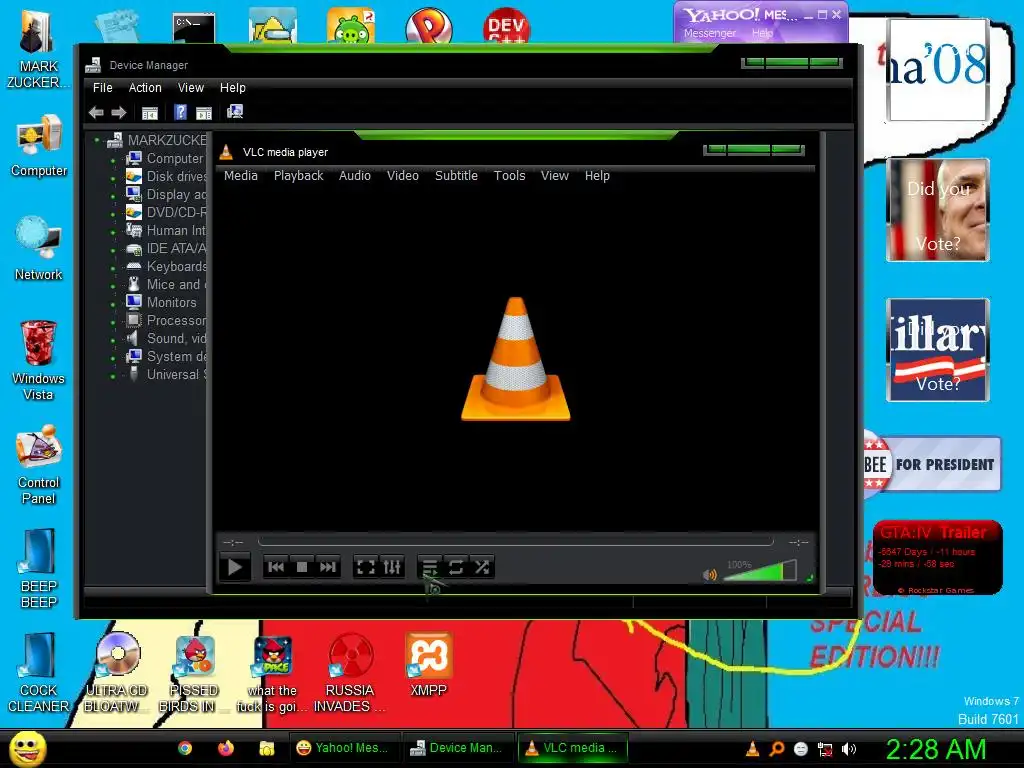The image size is (1024, 768).
Task: Stop playback in VLC
Action: (302, 567)
